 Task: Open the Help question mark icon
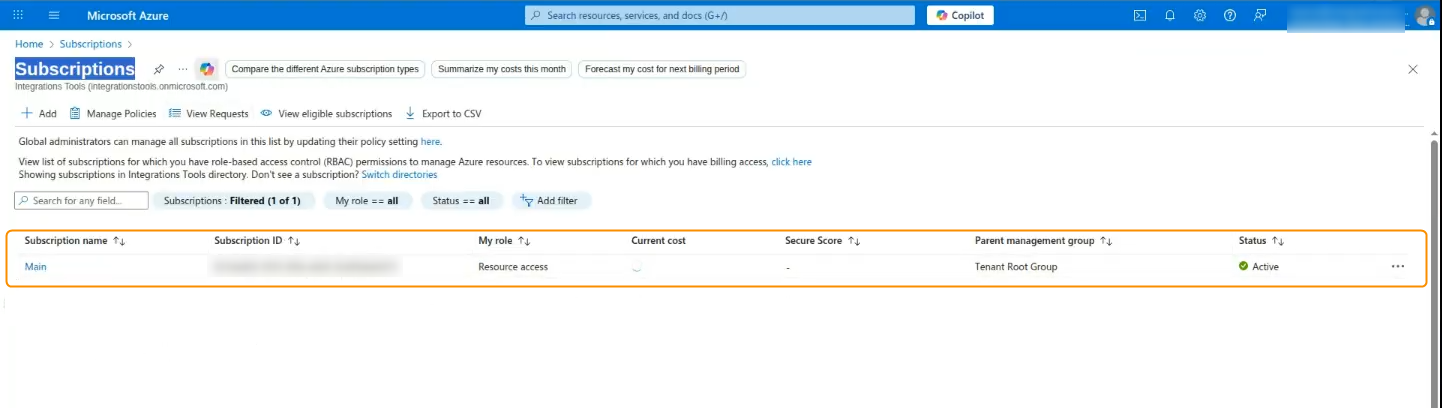1230,15
